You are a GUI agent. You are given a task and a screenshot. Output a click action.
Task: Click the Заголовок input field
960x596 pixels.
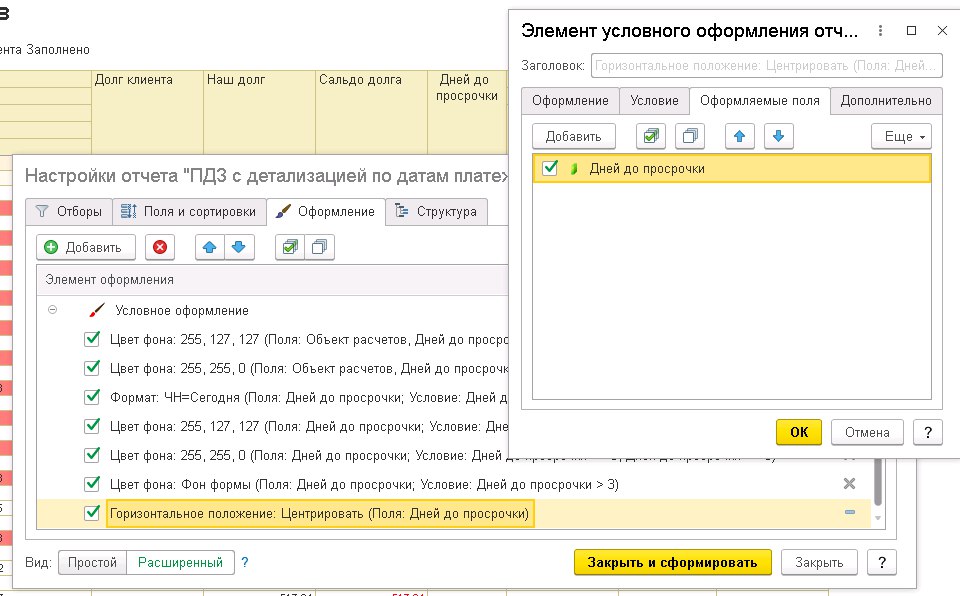click(767, 66)
